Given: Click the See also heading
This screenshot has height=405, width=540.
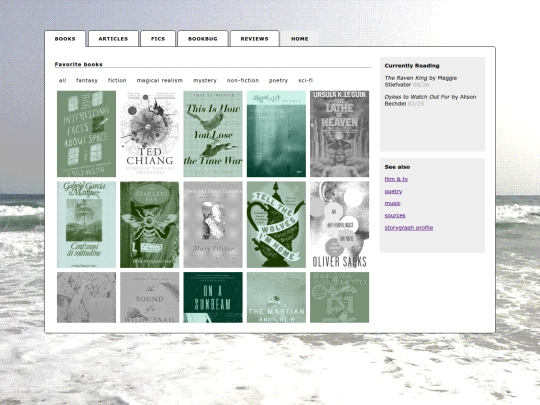Looking at the screenshot, I should [x=397, y=167].
